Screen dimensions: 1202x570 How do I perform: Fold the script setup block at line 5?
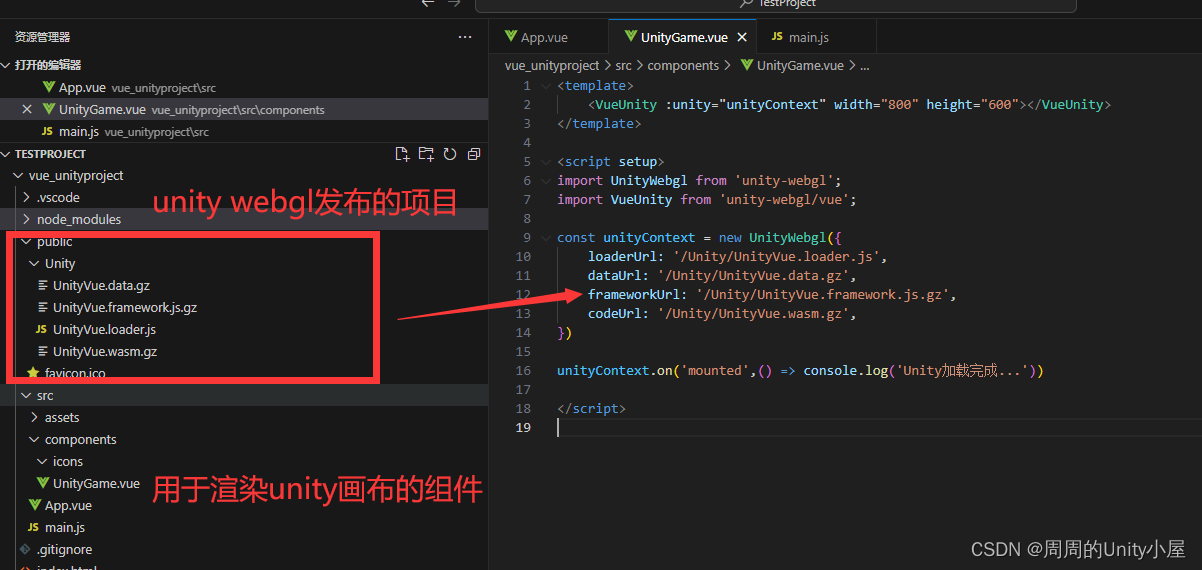click(545, 162)
